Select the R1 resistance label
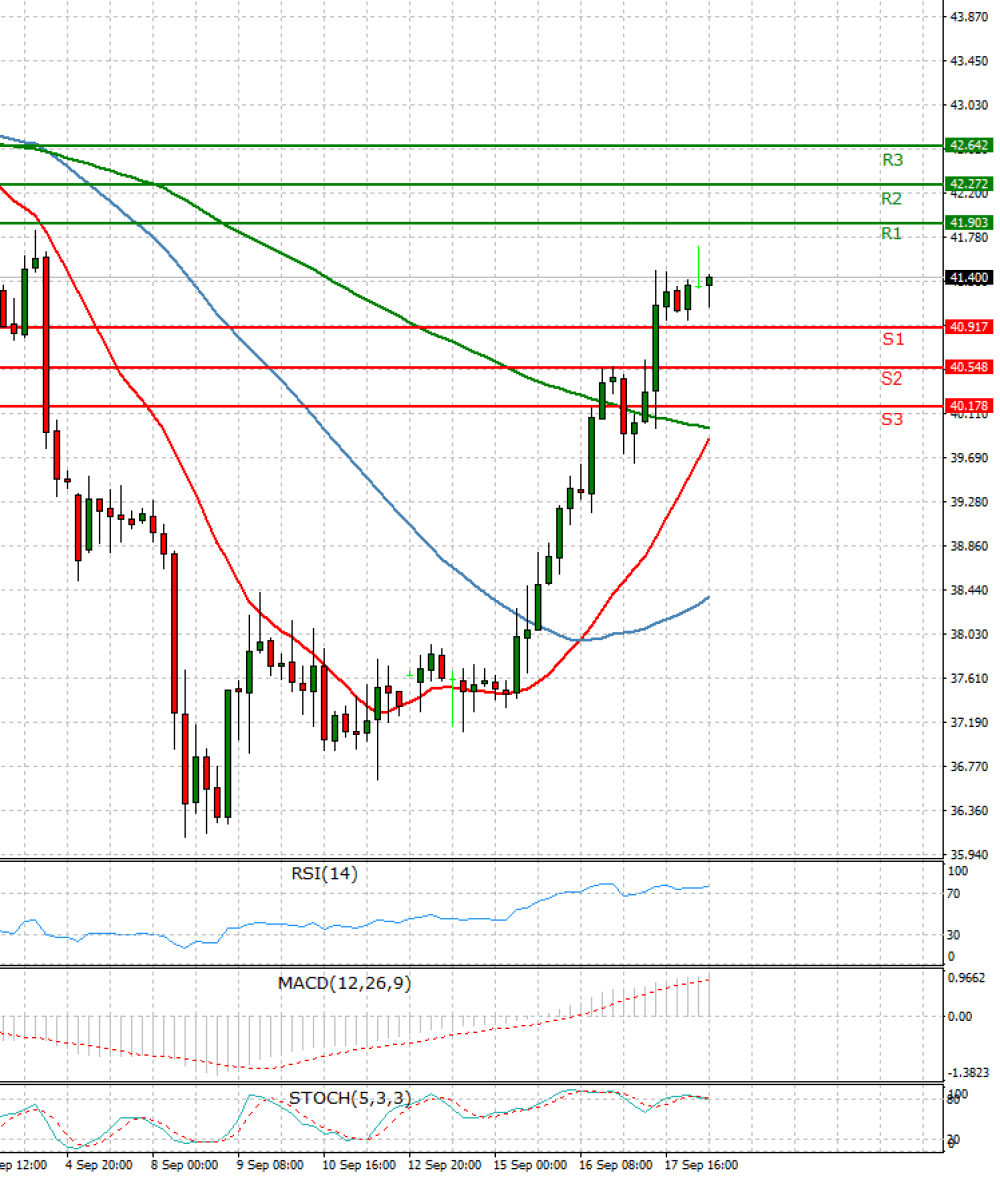 pos(892,234)
